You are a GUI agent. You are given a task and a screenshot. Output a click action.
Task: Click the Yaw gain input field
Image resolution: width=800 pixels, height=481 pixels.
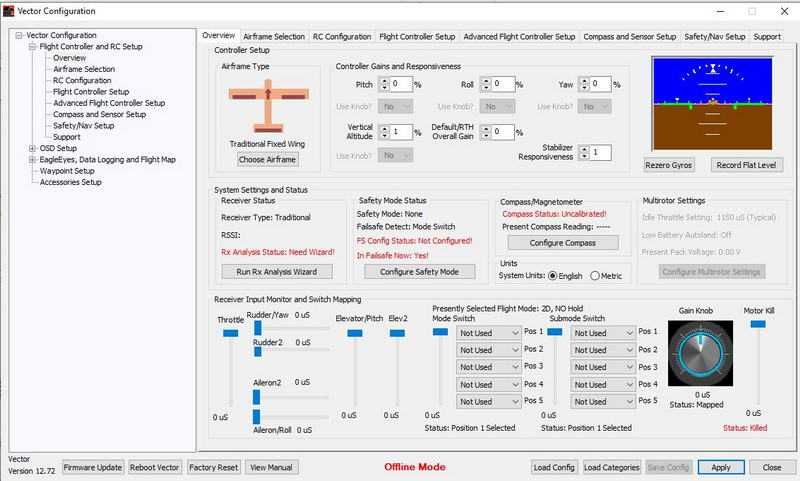pos(601,84)
